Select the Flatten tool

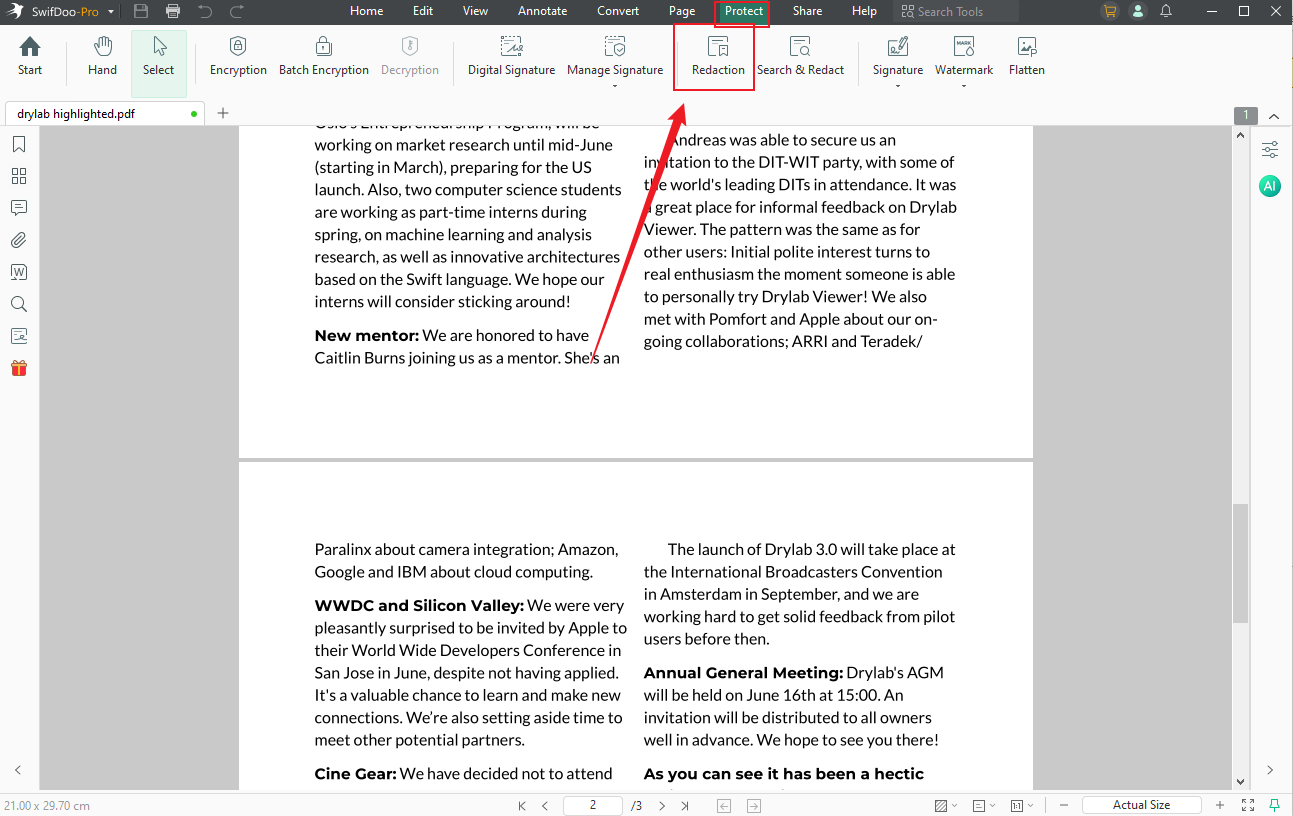point(1026,57)
